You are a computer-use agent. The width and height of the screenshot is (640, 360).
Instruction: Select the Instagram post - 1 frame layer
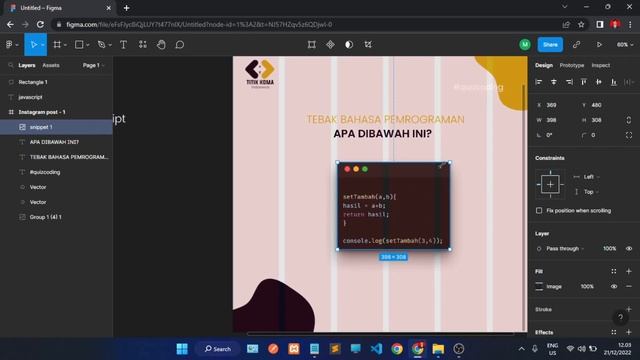56,112
